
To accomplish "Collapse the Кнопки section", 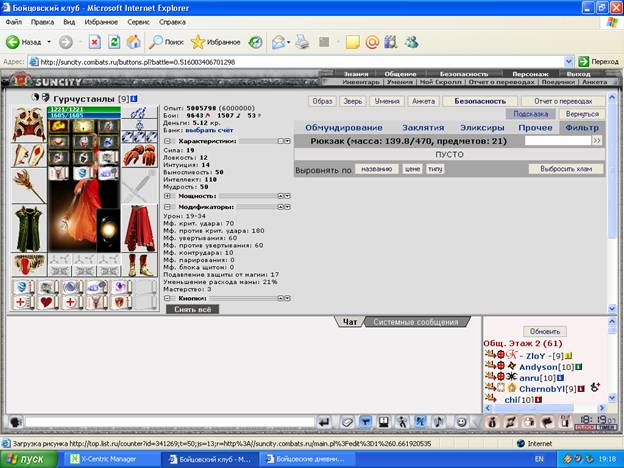I will click(x=168, y=298).
